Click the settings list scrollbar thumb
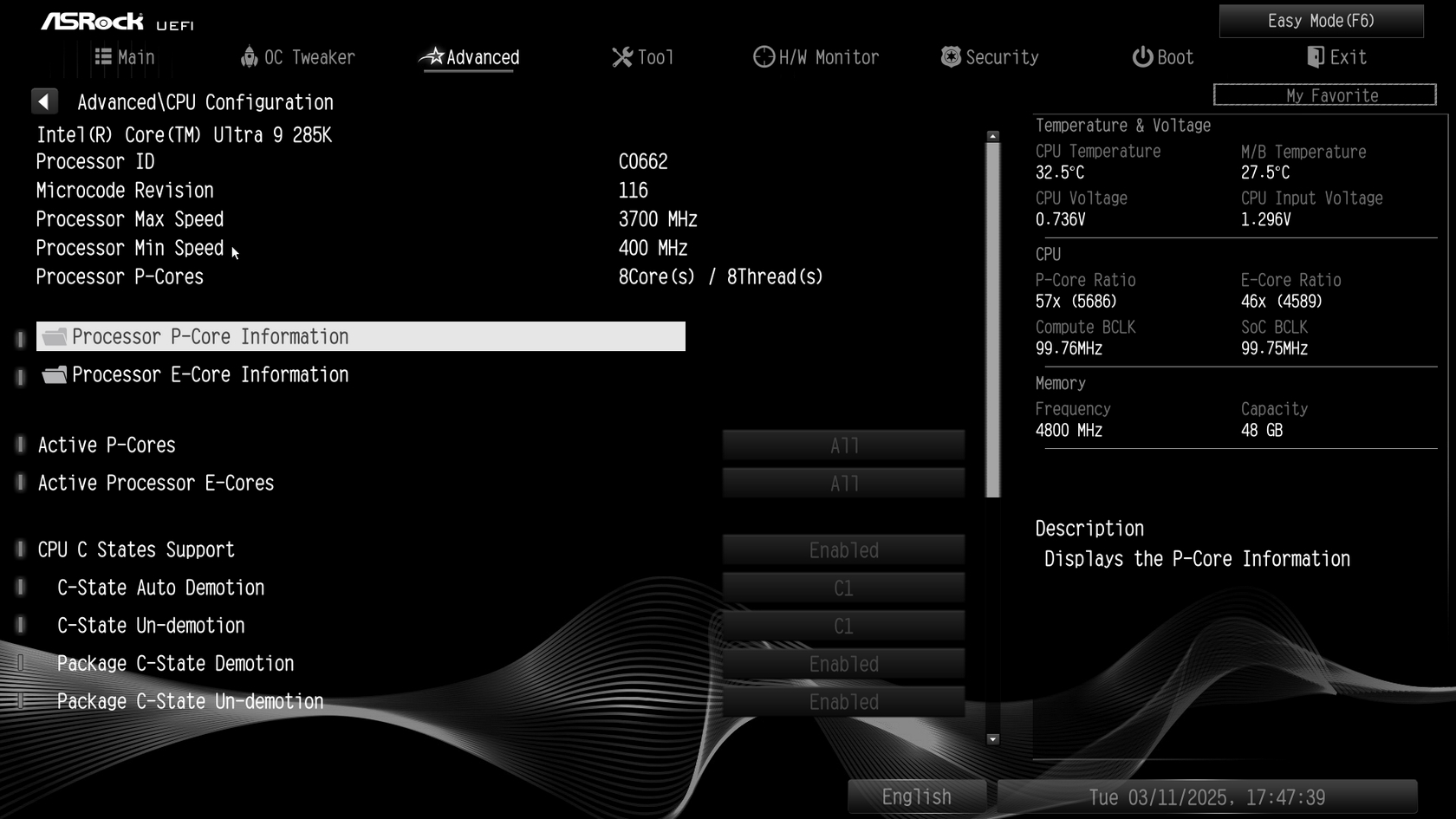Screen dimensions: 1456x819 pos(993,320)
